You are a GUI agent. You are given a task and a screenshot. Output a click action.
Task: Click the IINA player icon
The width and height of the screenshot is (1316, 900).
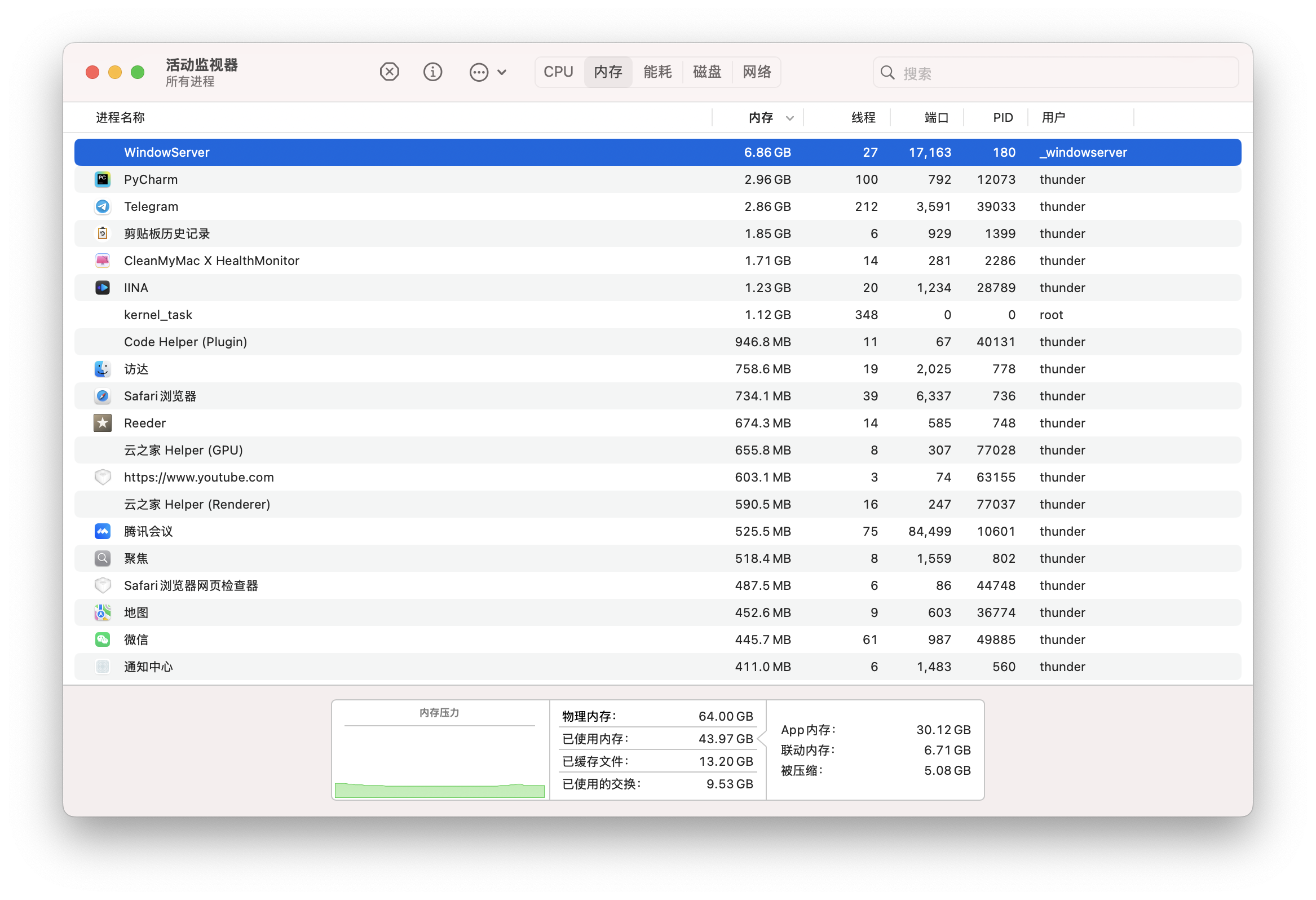click(x=103, y=288)
